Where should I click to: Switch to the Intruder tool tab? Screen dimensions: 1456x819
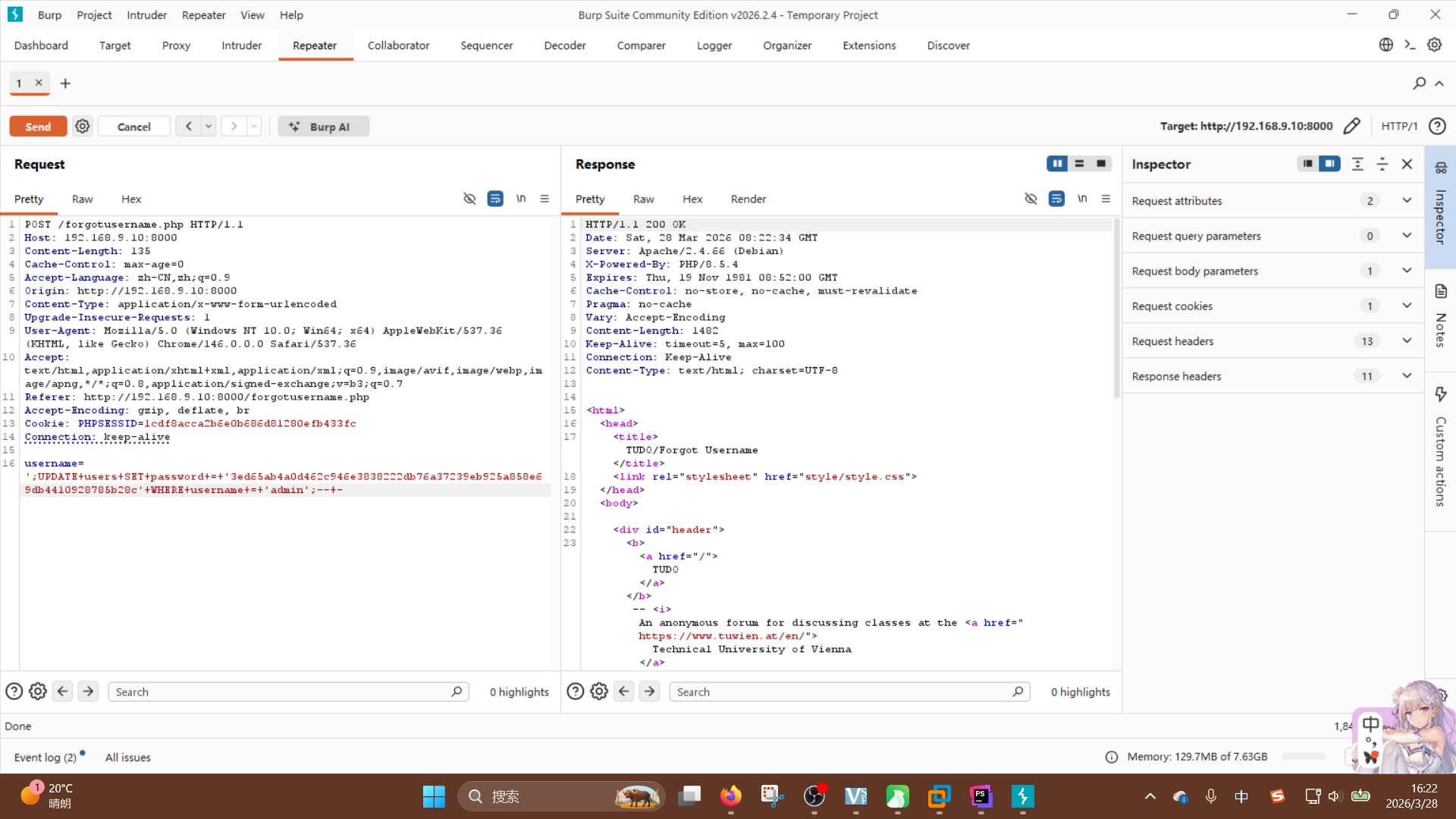[241, 45]
